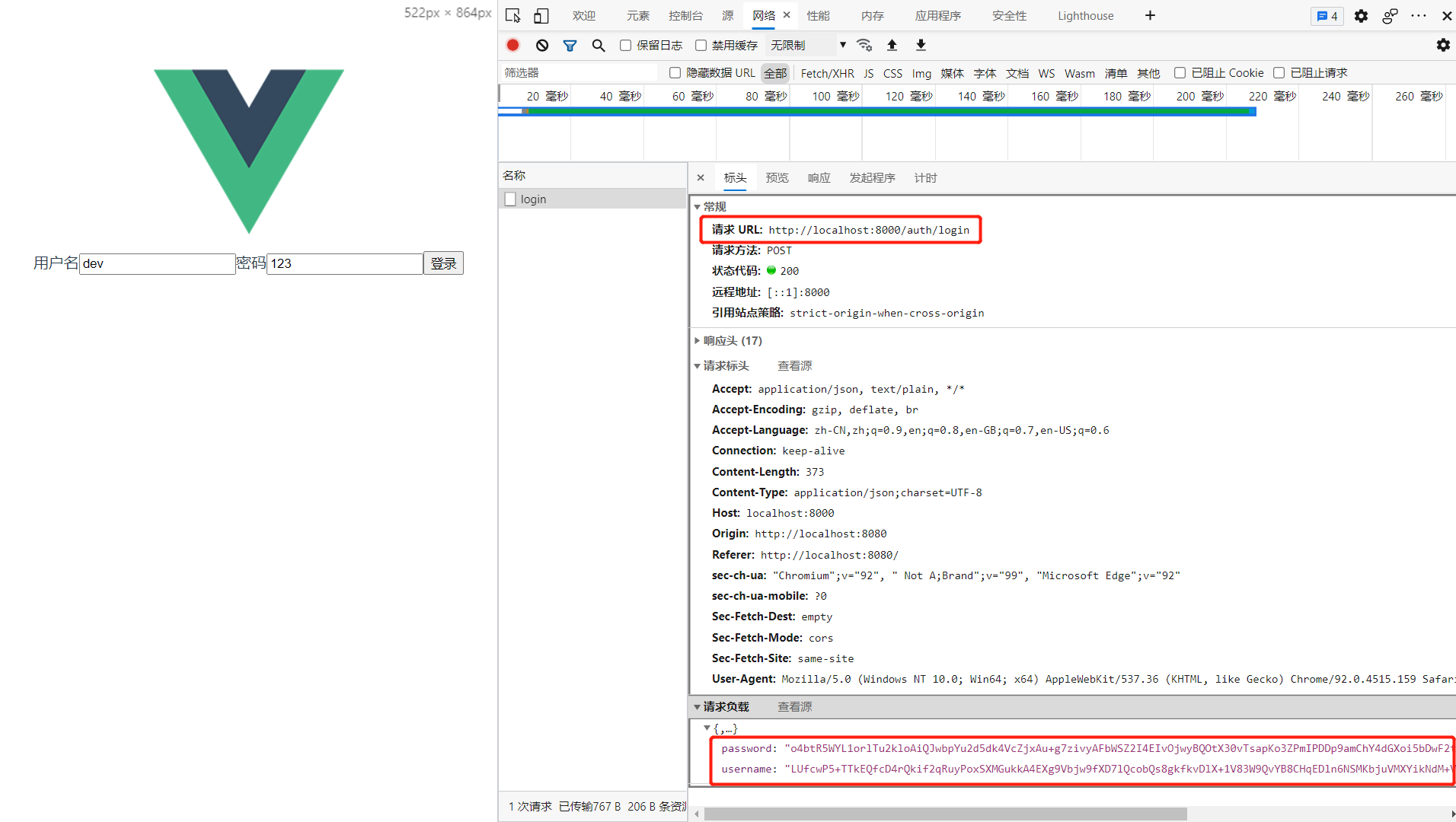This screenshot has height=822, width=1456.
Task: Toggle the filter funnel icon
Action: point(570,45)
